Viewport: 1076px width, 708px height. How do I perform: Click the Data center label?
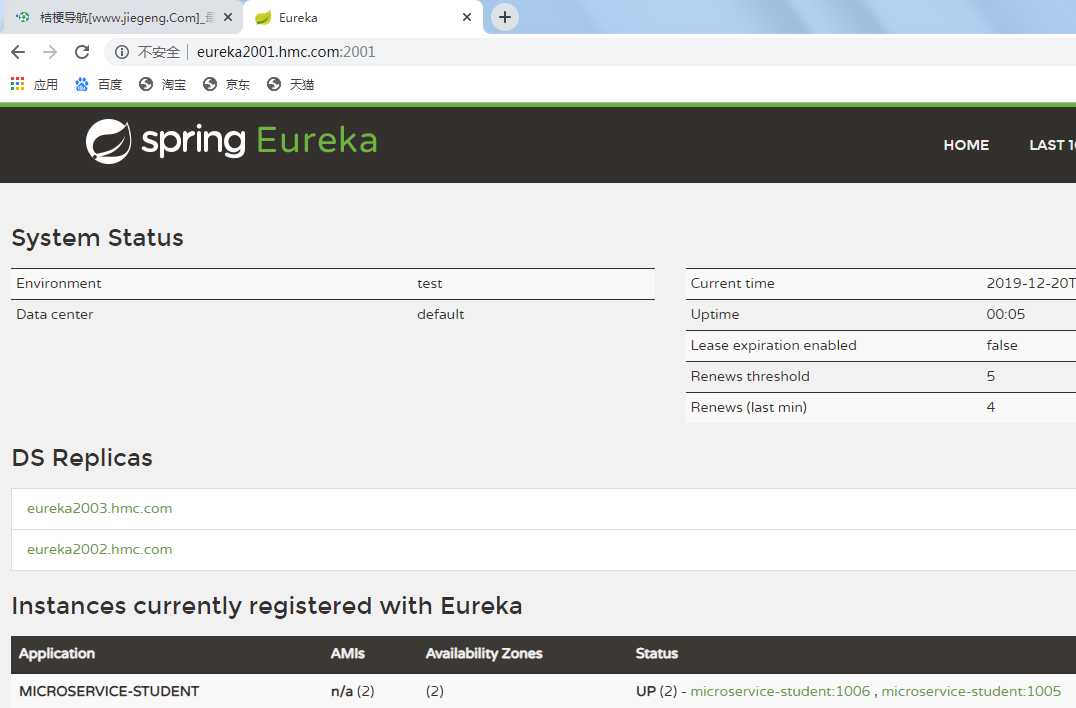(x=55, y=314)
